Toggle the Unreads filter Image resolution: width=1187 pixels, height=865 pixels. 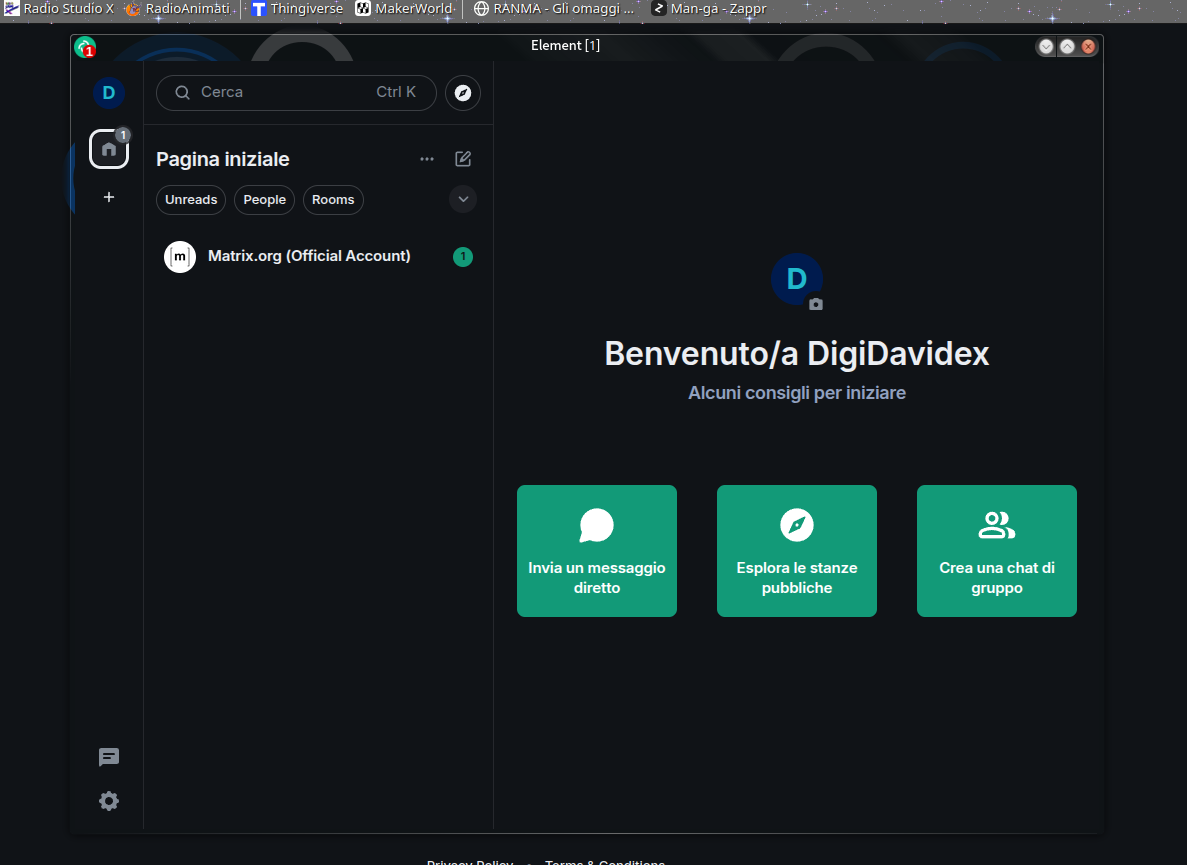pos(191,200)
